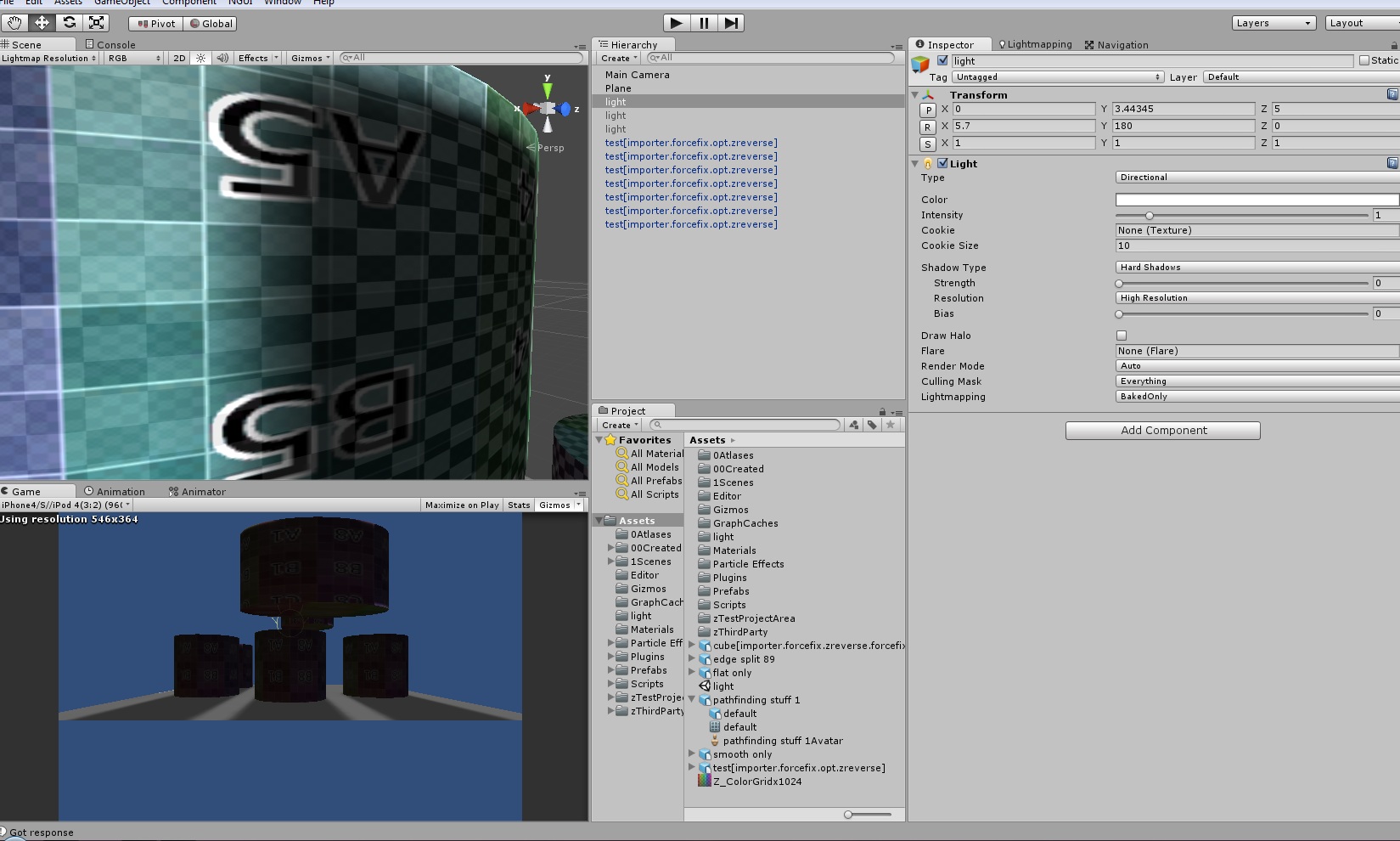
Task: Click the P position reset button
Action: [x=928, y=110]
